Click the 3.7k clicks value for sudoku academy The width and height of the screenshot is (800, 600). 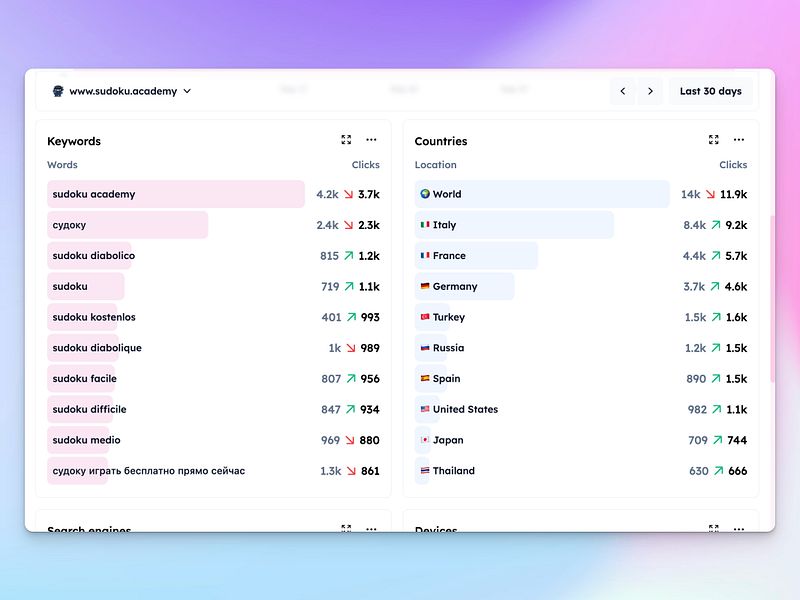[x=368, y=194]
